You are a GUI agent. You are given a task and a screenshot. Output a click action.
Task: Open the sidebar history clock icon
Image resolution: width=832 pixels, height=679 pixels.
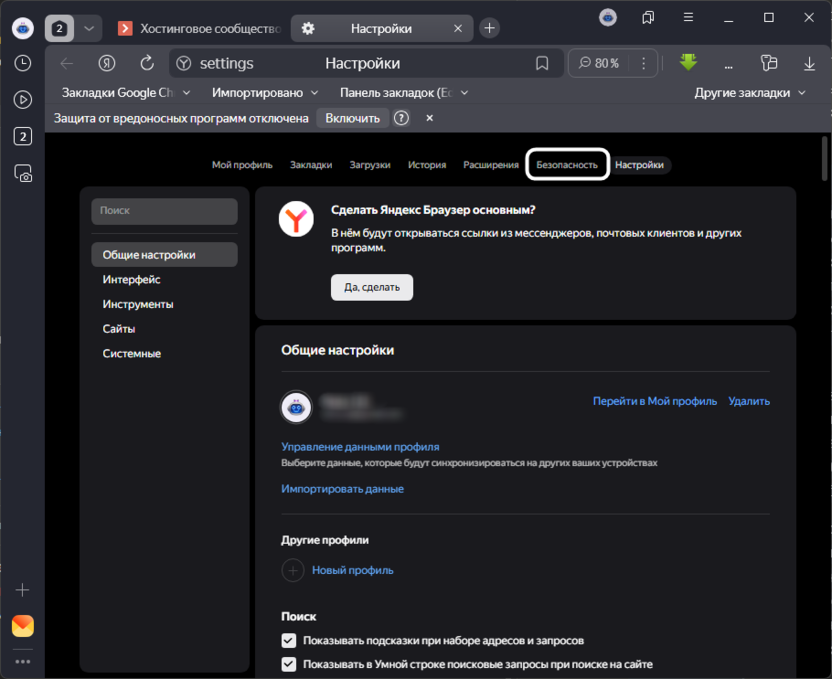22,63
